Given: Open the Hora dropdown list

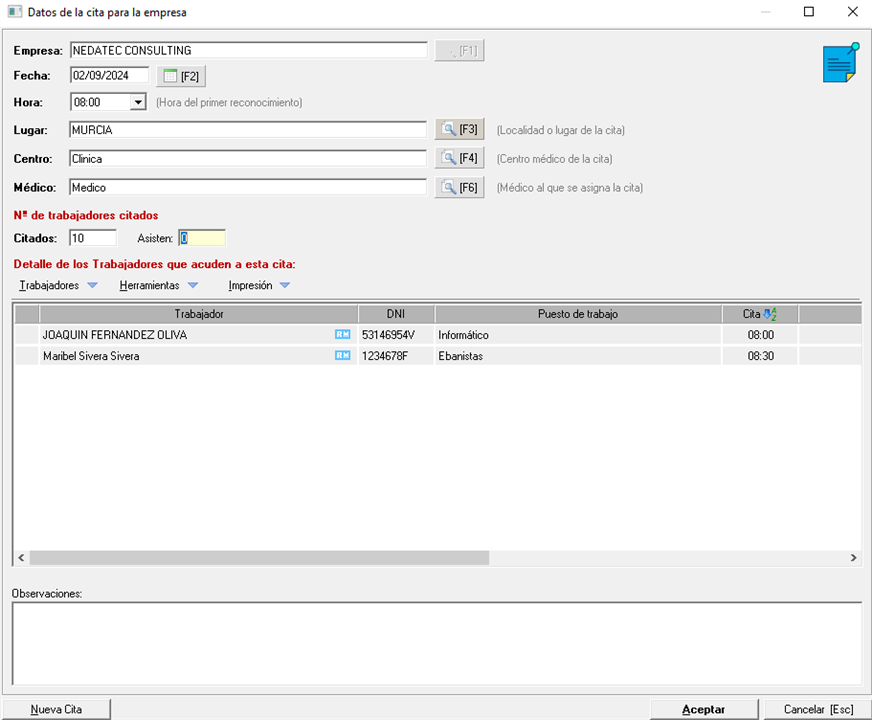Looking at the screenshot, I should point(138,102).
